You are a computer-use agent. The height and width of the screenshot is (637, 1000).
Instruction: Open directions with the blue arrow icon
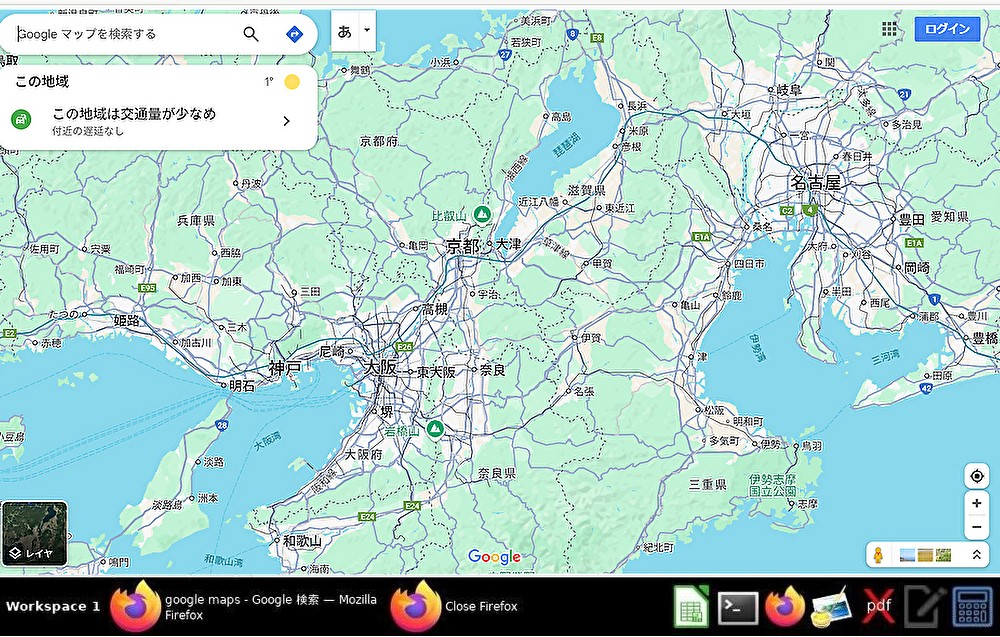click(x=294, y=34)
